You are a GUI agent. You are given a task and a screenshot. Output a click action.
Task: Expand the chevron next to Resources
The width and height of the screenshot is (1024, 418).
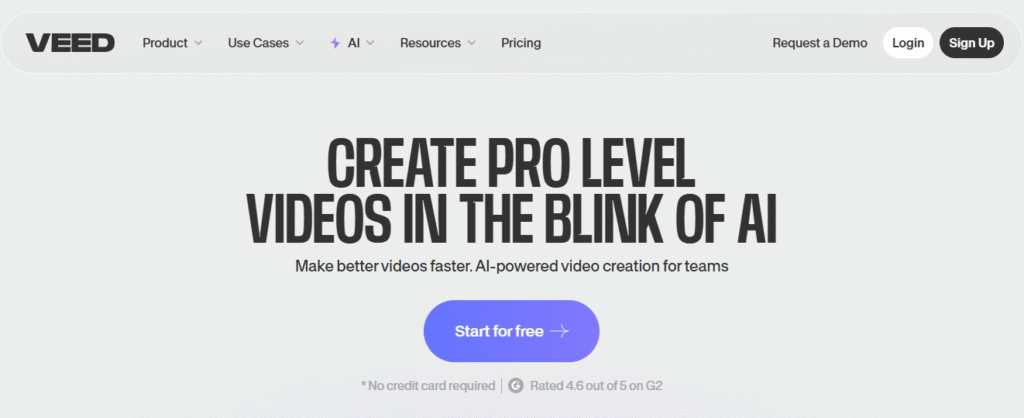471,43
